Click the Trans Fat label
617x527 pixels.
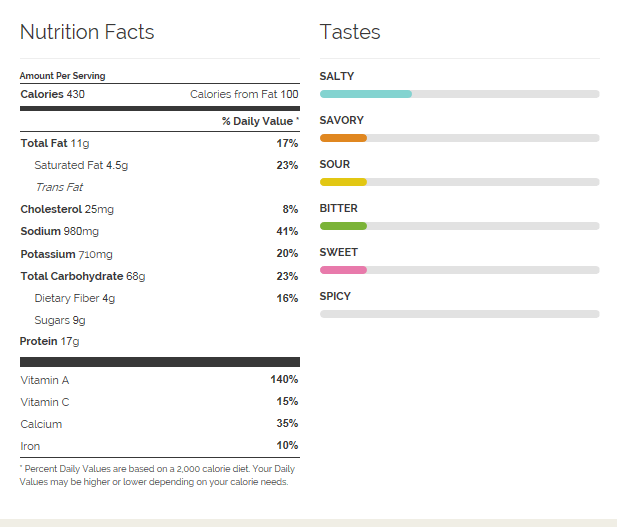click(59, 187)
